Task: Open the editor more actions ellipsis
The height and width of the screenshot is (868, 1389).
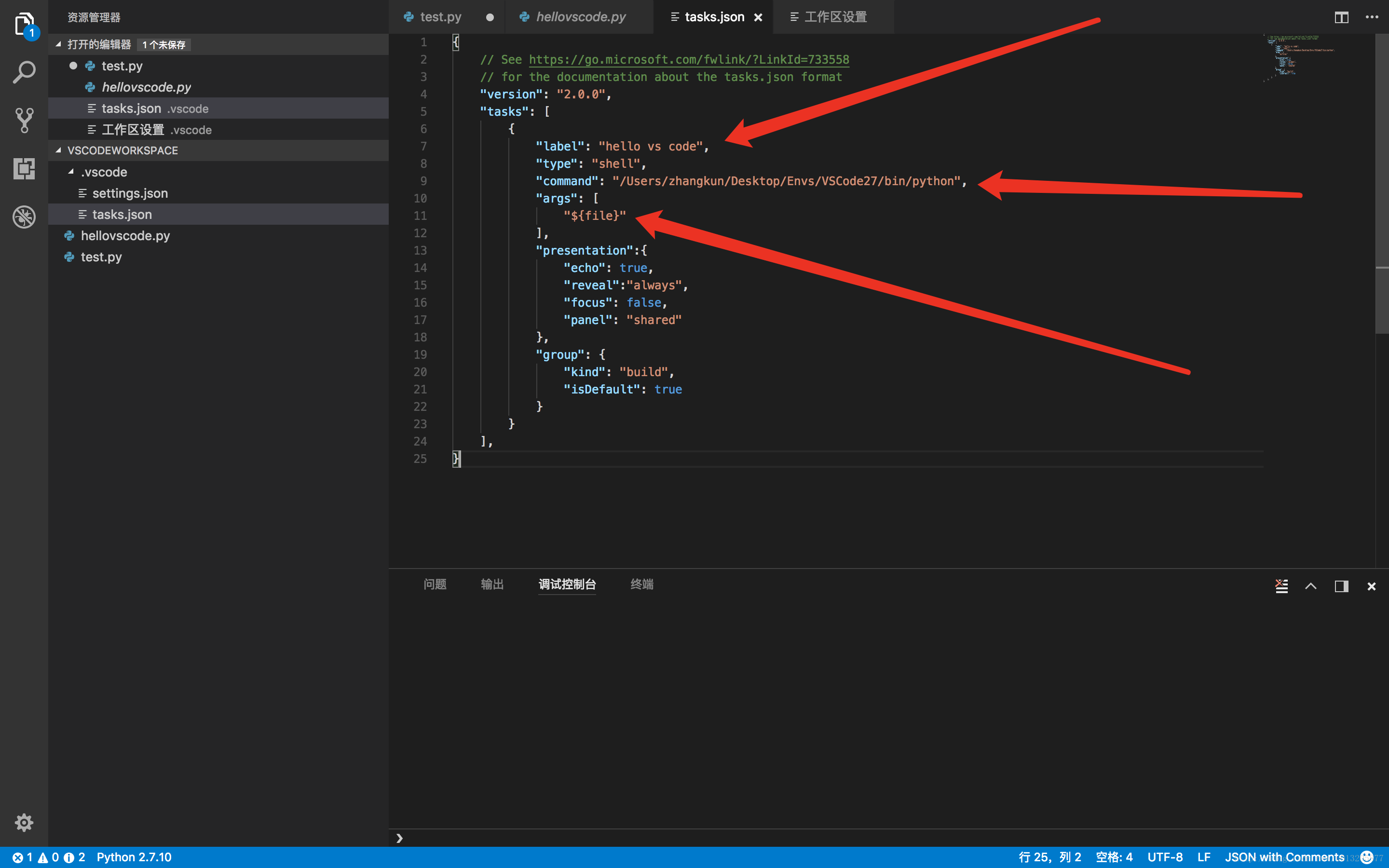Action: (x=1372, y=17)
